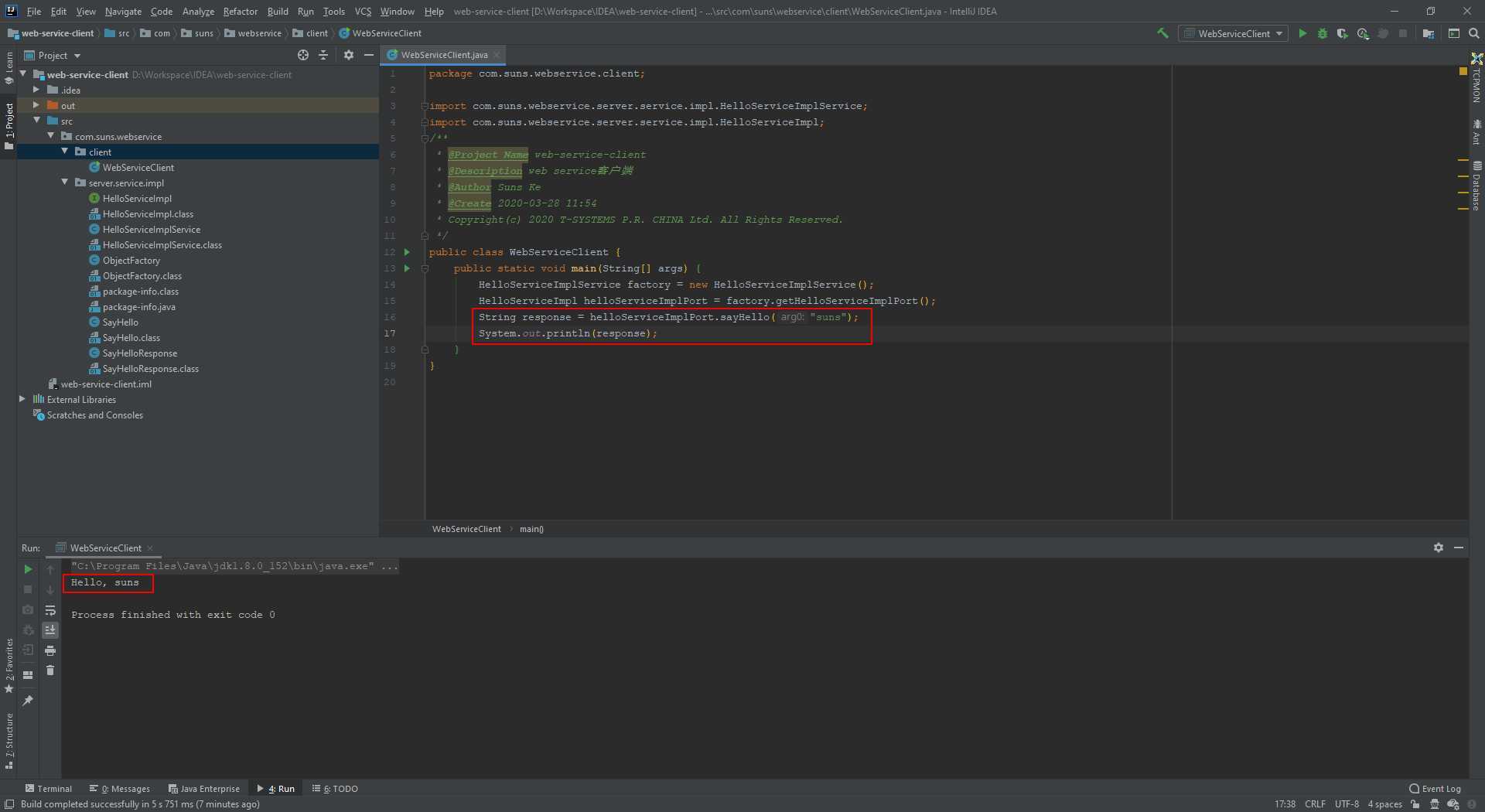Open the Favorites side tab
Screen dimensions: 1485x812
click(x=9, y=665)
